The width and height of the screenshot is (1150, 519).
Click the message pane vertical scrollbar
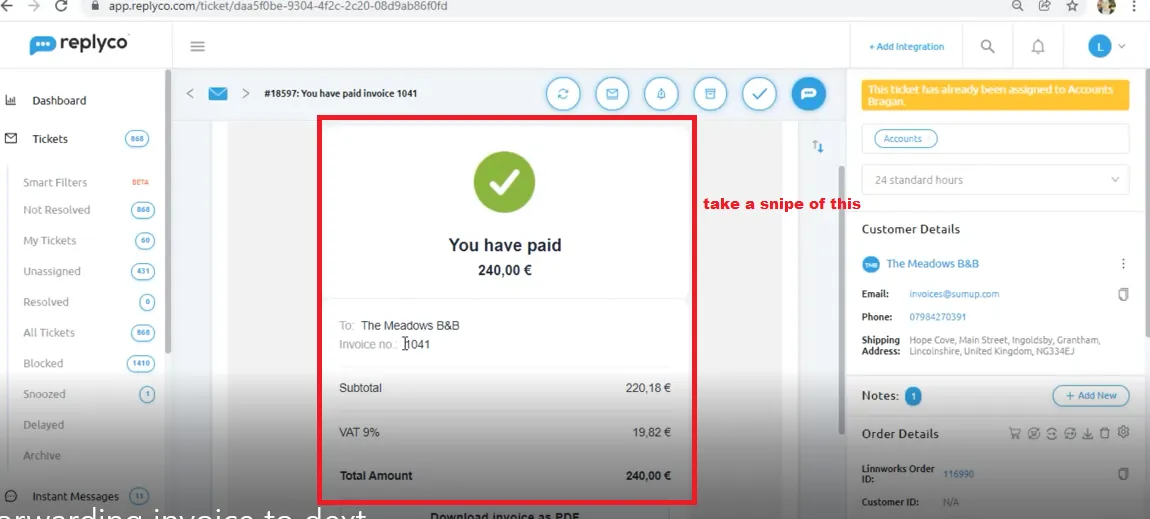coord(842,298)
